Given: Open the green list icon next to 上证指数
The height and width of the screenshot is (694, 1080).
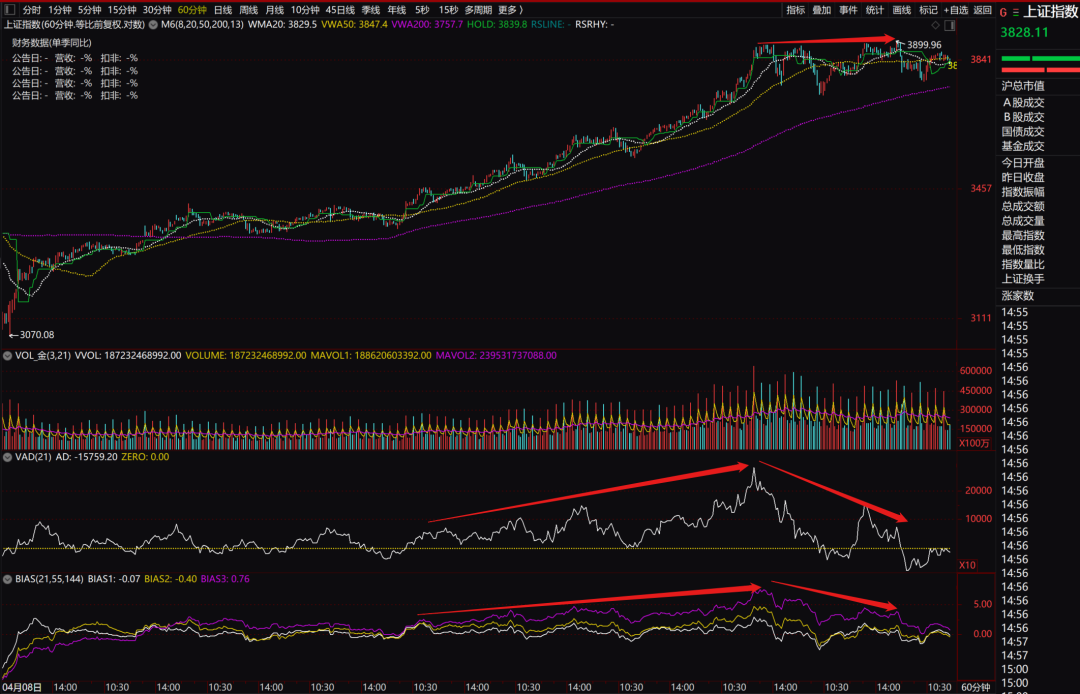Looking at the screenshot, I should (x=1015, y=12).
